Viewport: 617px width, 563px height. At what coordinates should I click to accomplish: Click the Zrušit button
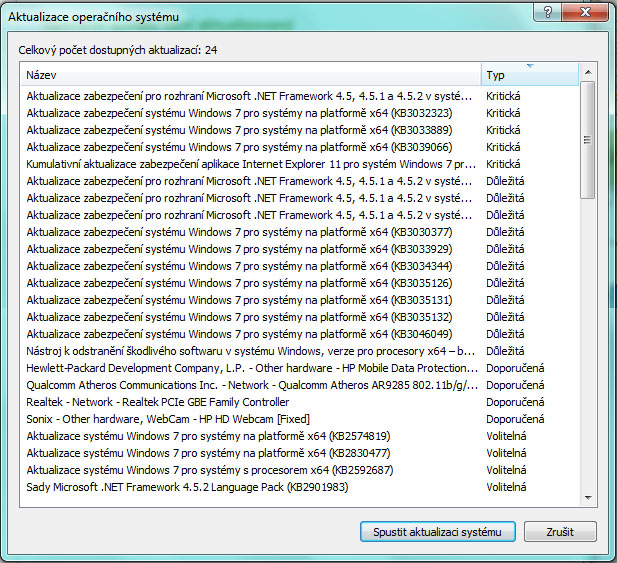560,532
